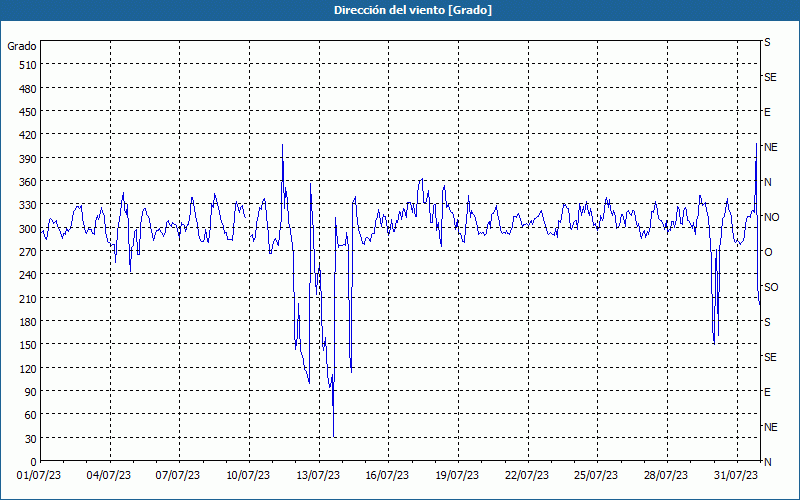Click the 31/07/23 date label
The width and height of the screenshot is (800, 500).
736,476
